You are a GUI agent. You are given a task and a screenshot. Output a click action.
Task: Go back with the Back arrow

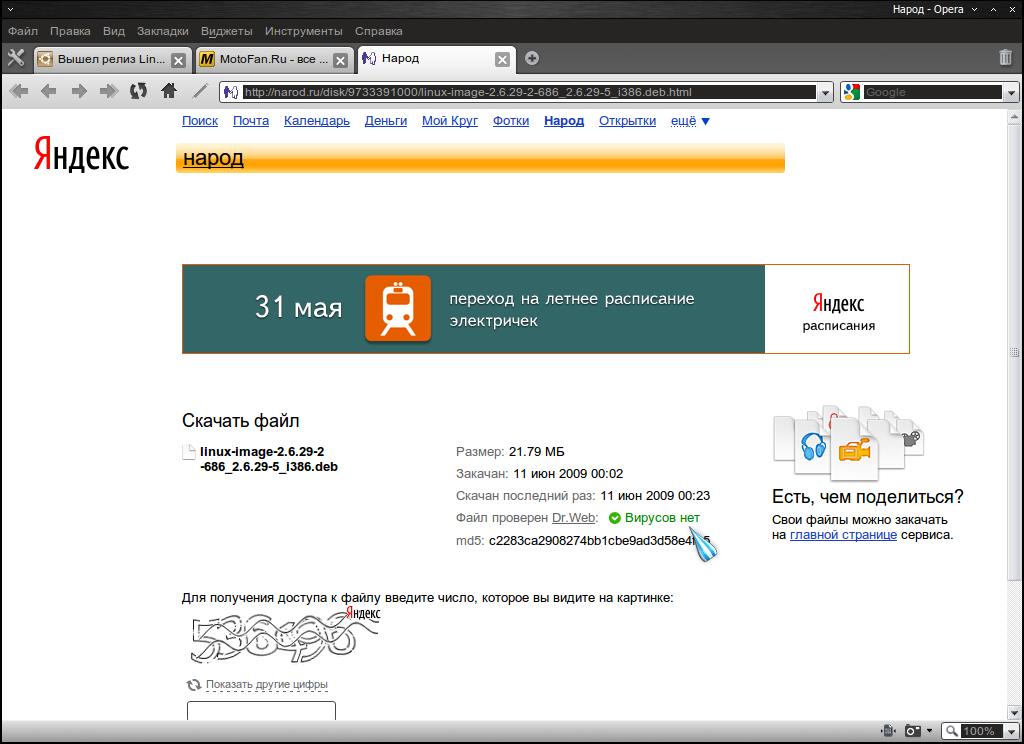coord(48,91)
